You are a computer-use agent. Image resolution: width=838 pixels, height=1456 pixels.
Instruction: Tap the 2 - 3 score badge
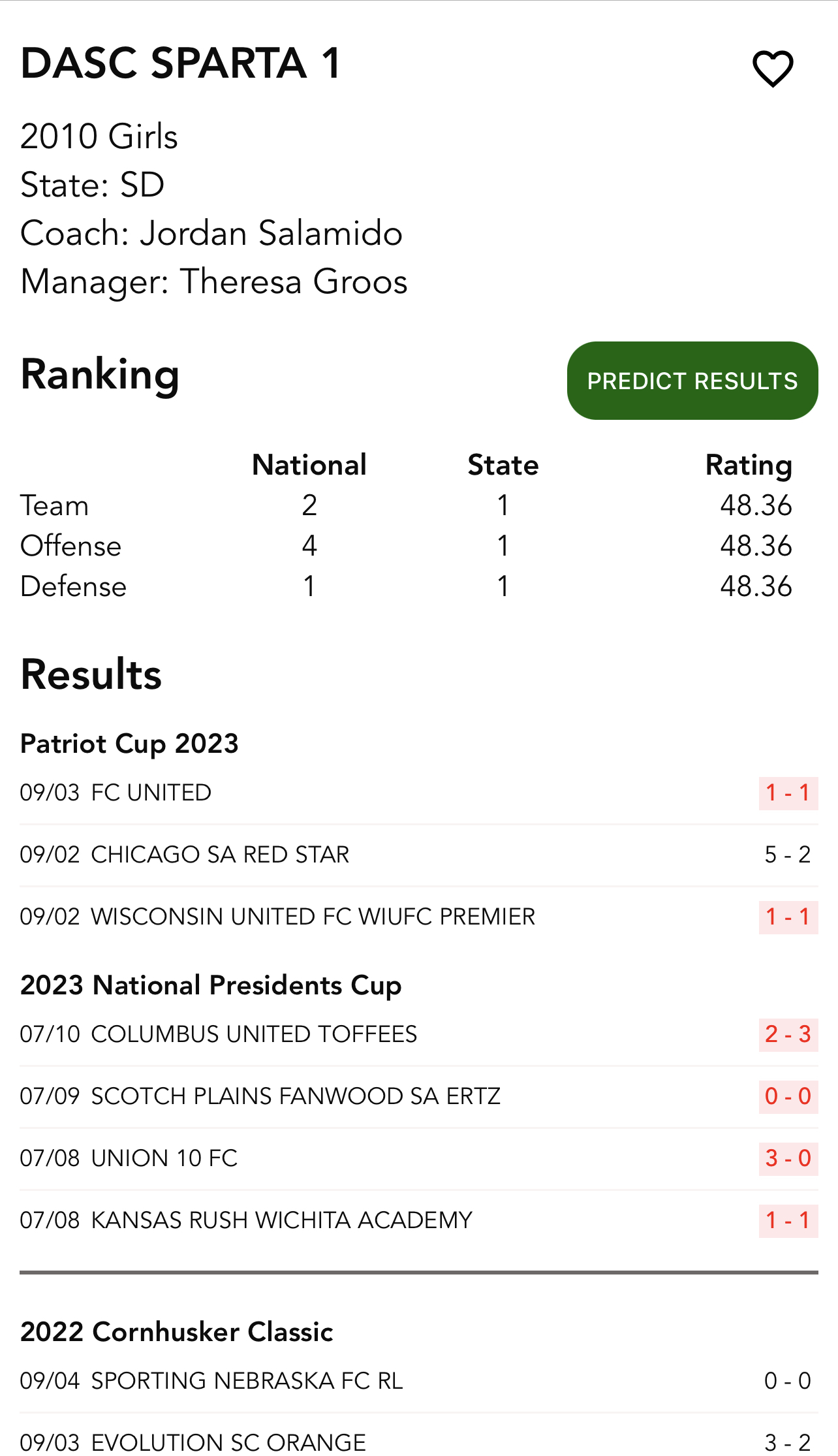(788, 1034)
